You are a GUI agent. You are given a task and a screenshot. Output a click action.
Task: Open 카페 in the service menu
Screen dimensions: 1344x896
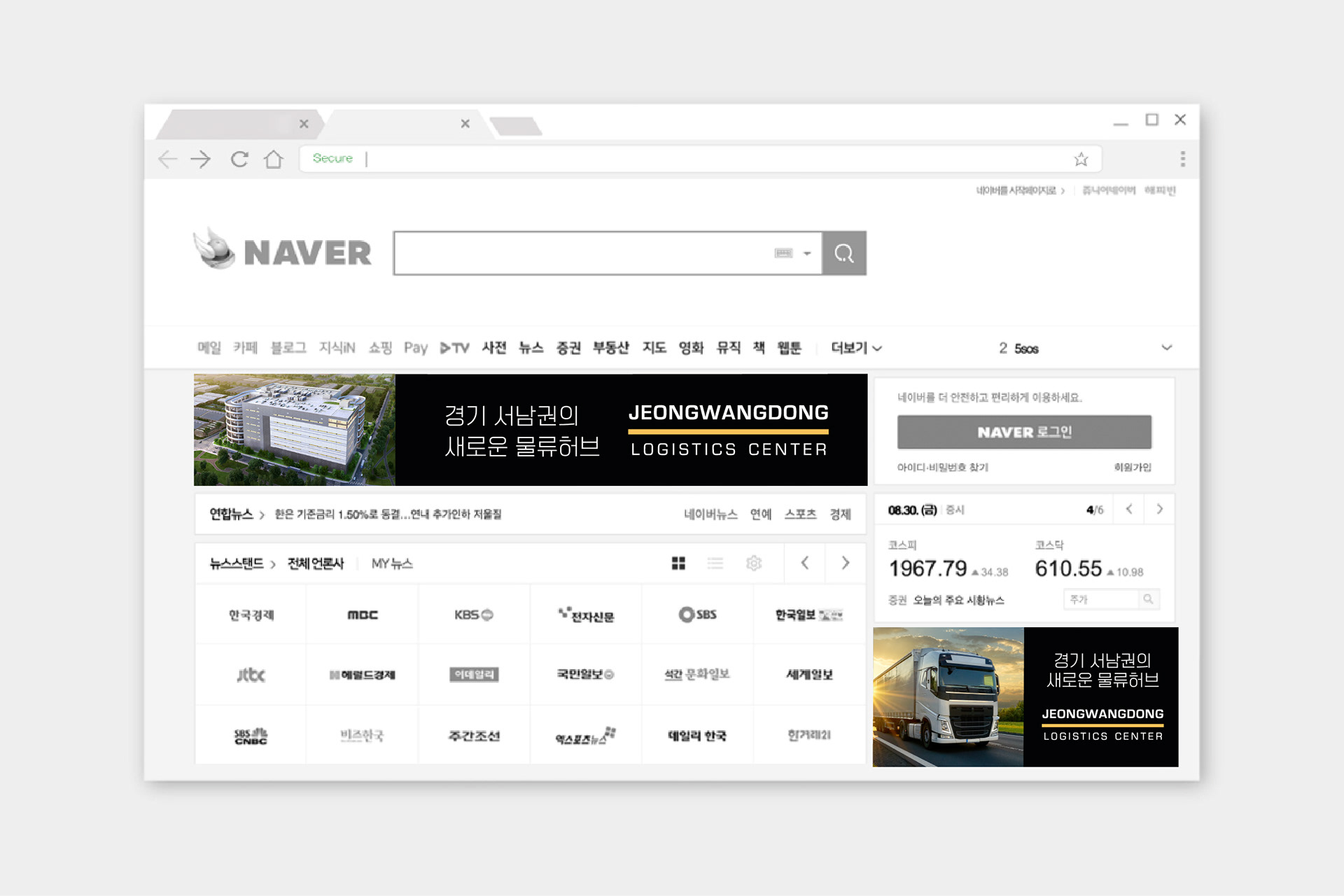(x=246, y=348)
